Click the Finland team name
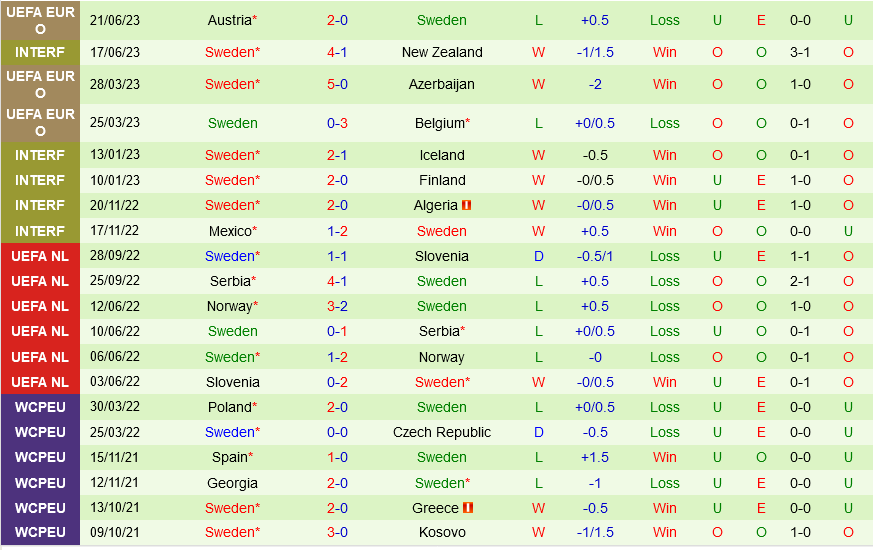873x550 pixels. pos(442,180)
